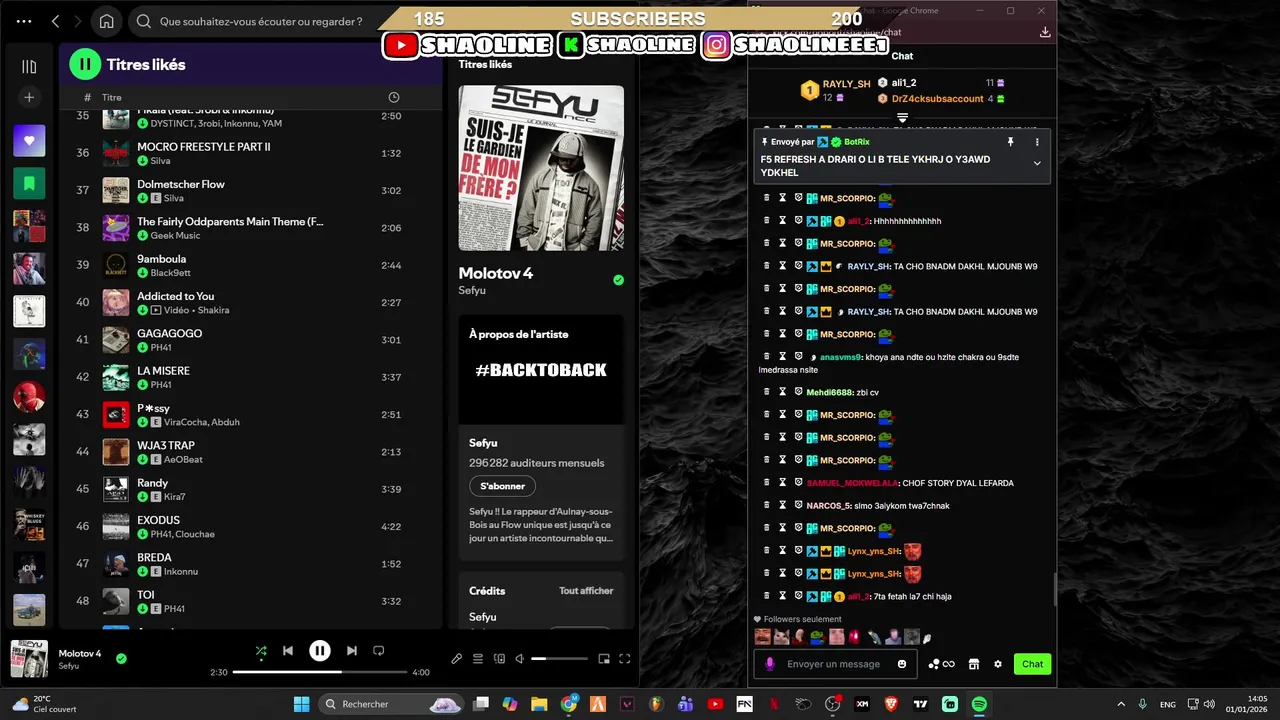Expand the pinned BotRix message chevron
The image size is (1280, 720).
click(x=1037, y=163)
